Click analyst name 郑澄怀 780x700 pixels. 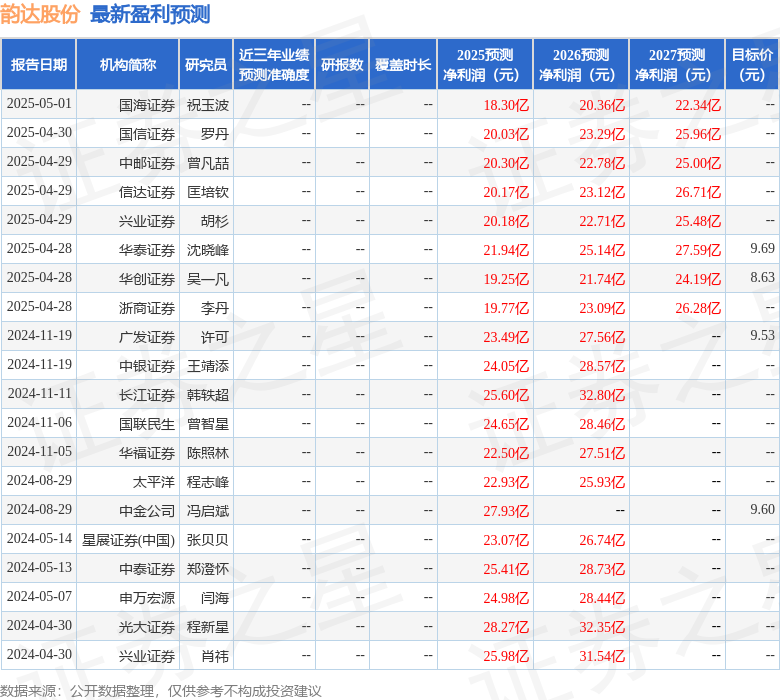click(208, 569)
